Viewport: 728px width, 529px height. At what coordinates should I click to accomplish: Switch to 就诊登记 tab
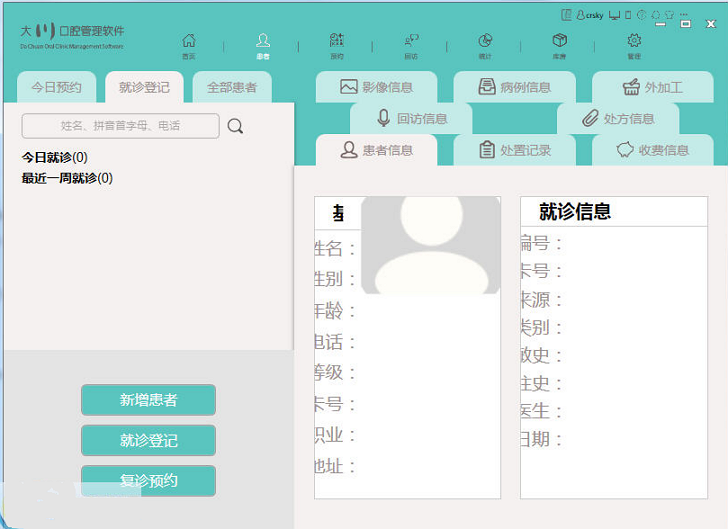tap(144, 87)
